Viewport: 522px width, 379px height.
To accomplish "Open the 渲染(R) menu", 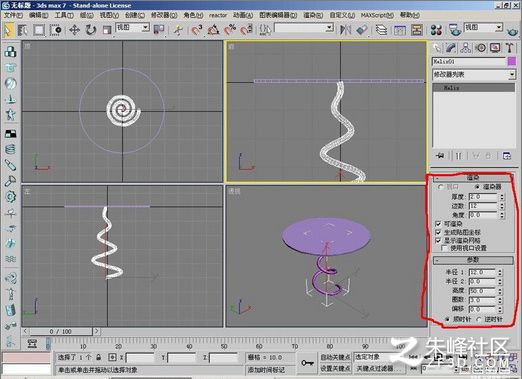I will click(313, 15).
